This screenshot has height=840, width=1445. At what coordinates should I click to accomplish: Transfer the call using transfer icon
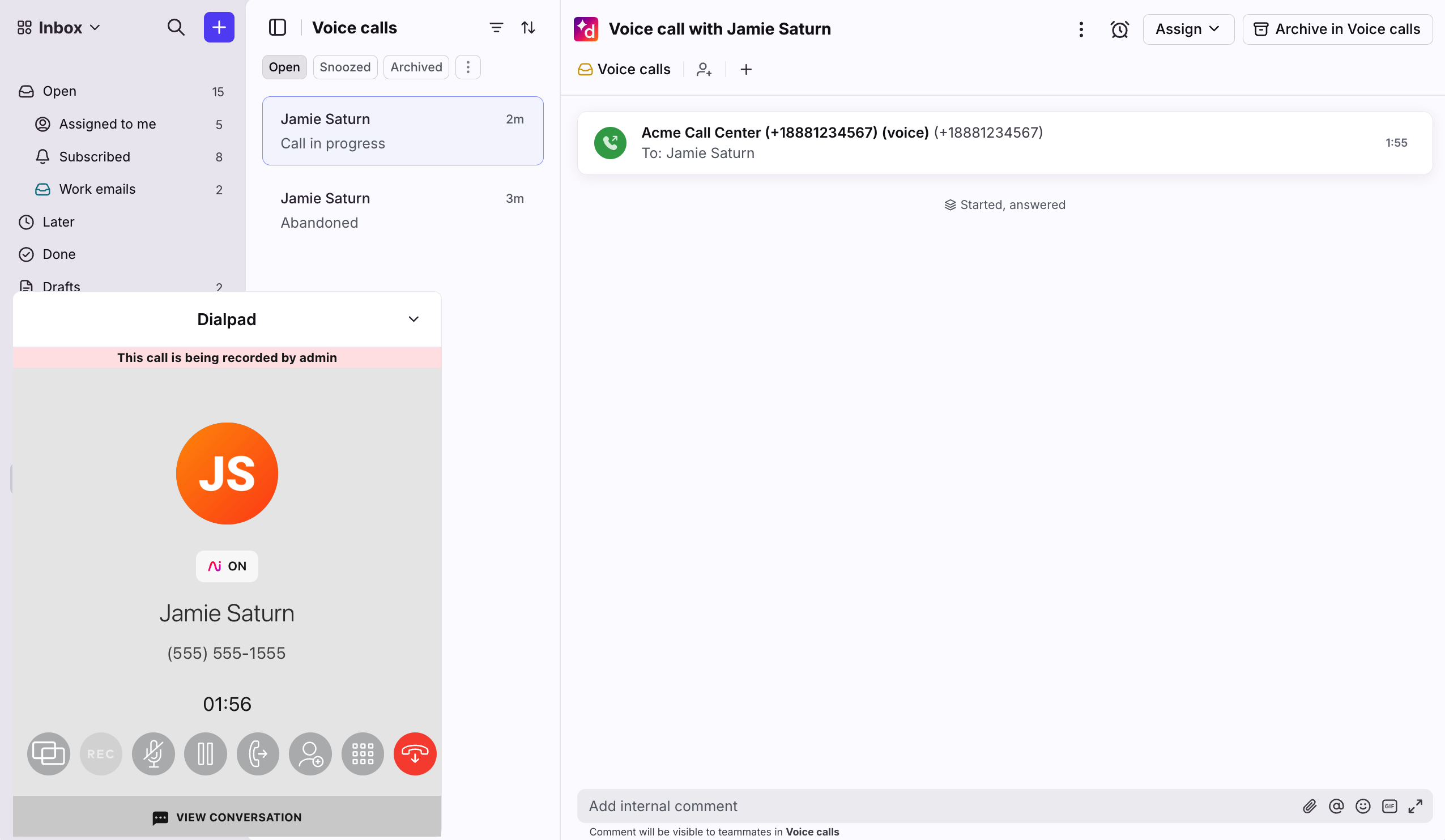click(x=258, y=753)
